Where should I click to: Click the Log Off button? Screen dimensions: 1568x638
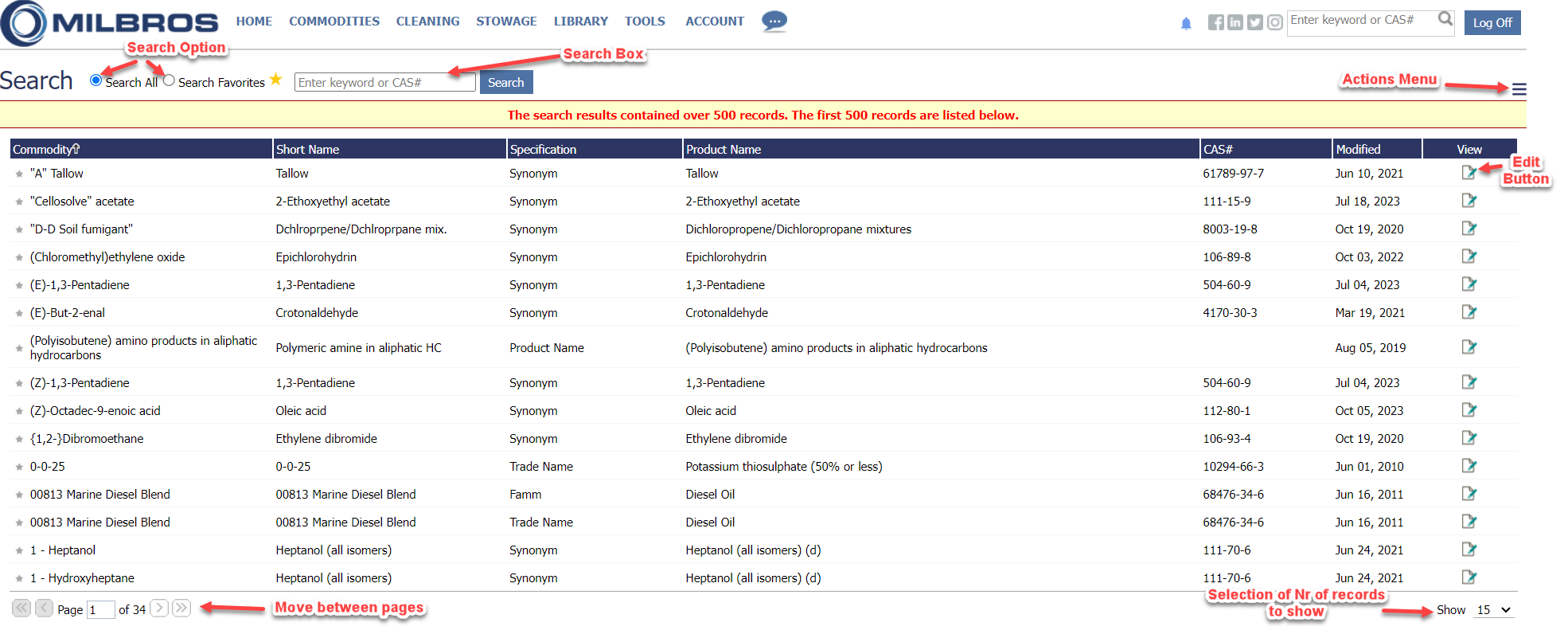pyautogui.click(x=1492, y=22)
